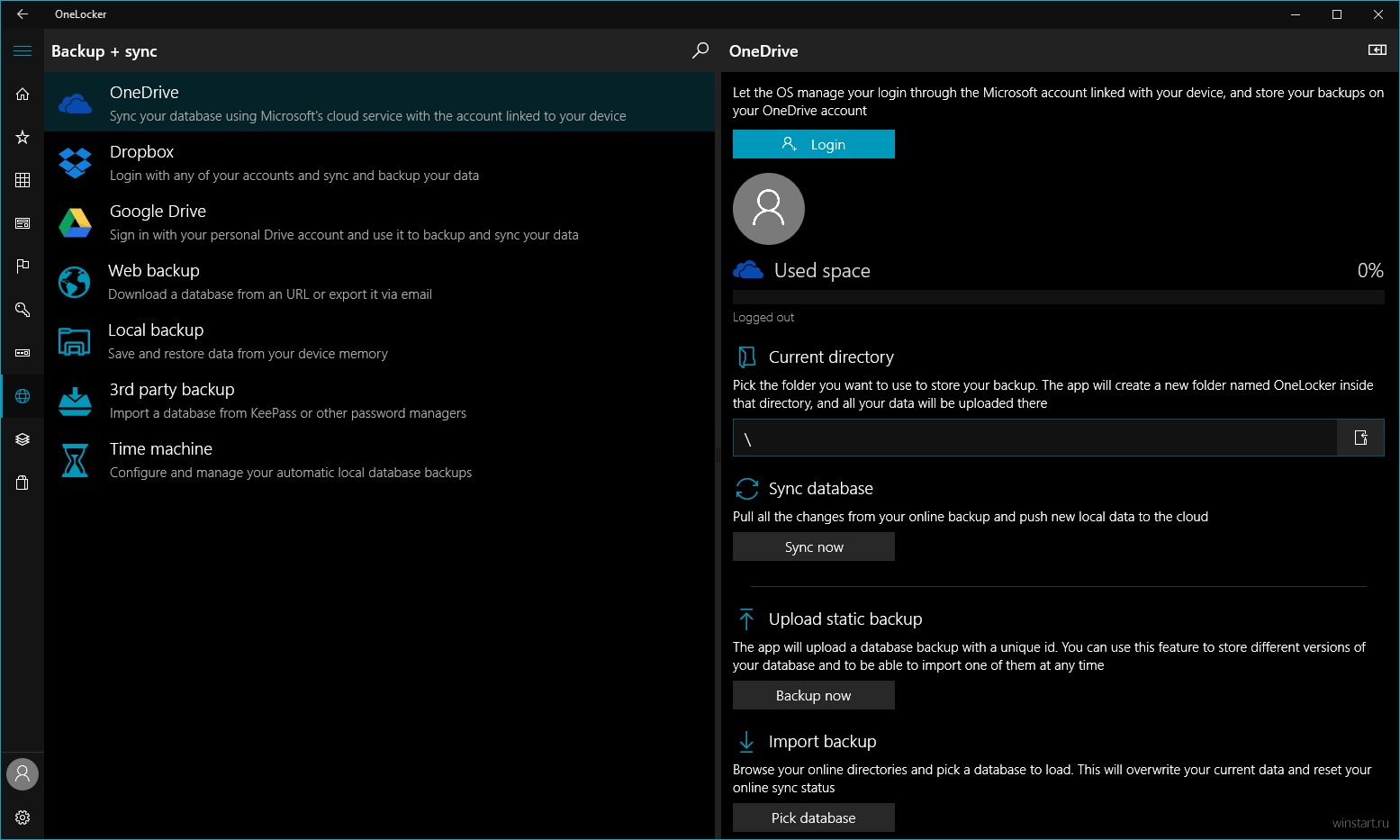Select the 3rd party backup entry
Viewport: 1400px width, 840px height.
(380, 400)
